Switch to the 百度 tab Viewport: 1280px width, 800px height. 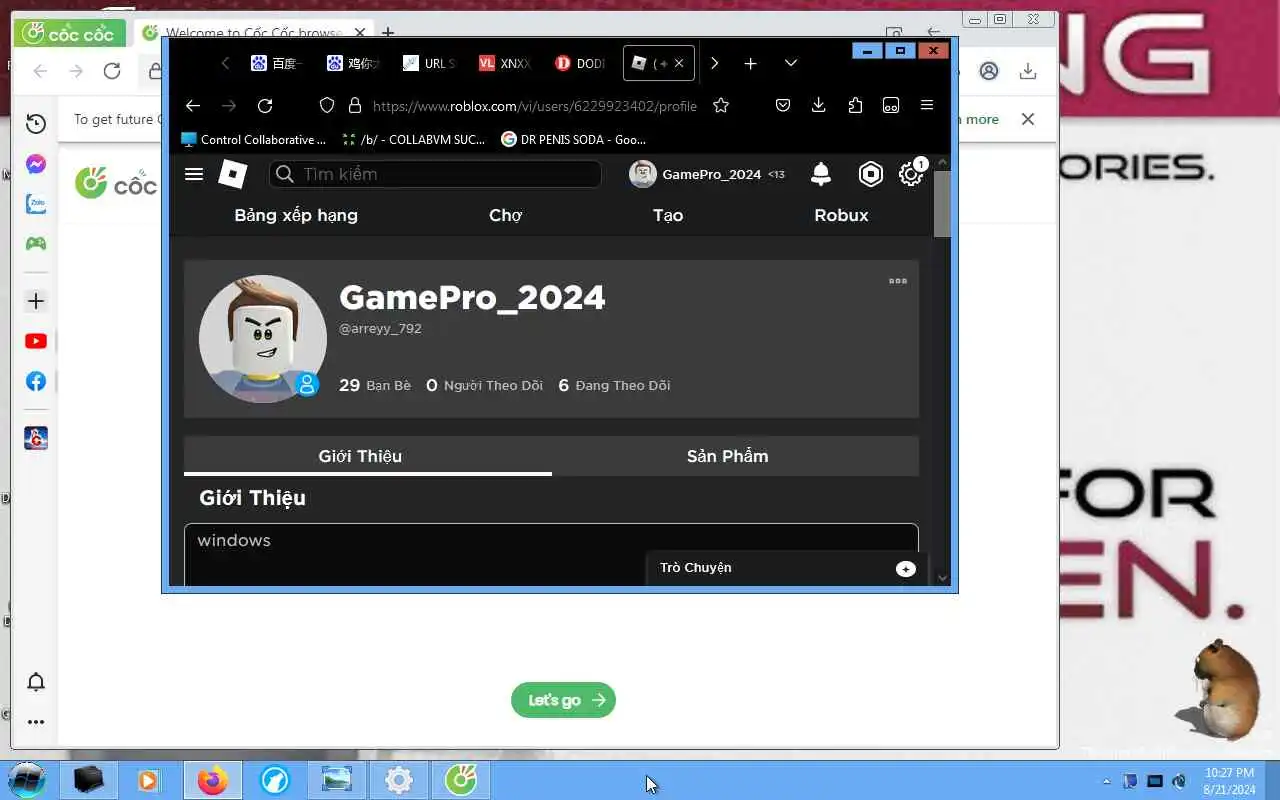click(277, 63)
